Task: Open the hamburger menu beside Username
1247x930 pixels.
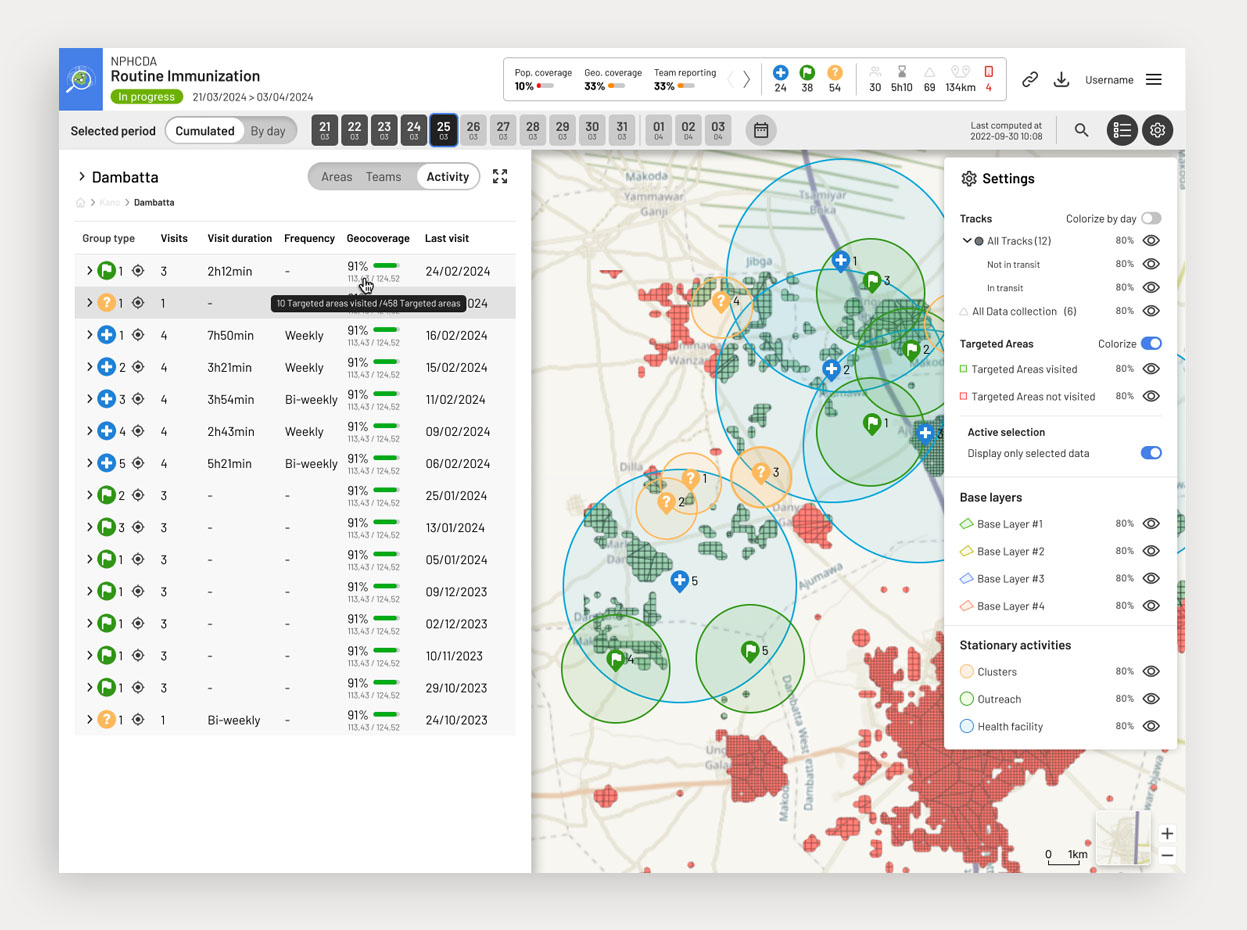Action: [1153, 80]
